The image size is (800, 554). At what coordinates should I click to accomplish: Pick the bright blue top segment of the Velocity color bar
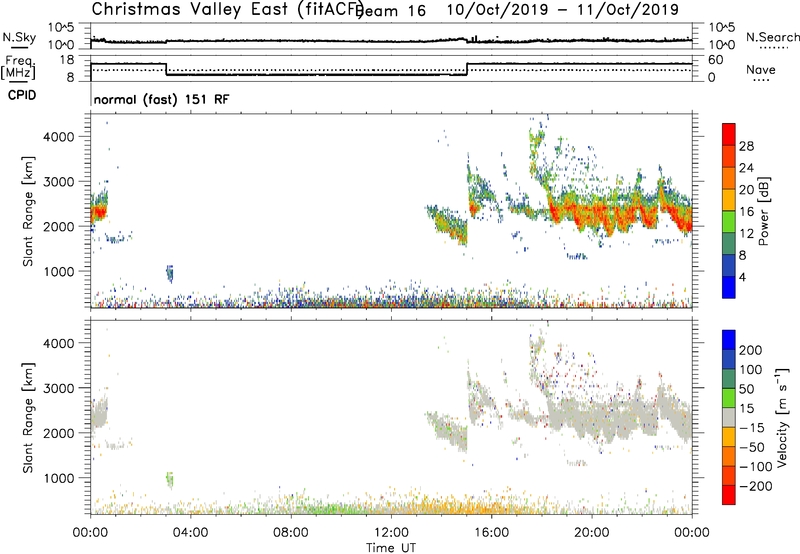[729, 340]
